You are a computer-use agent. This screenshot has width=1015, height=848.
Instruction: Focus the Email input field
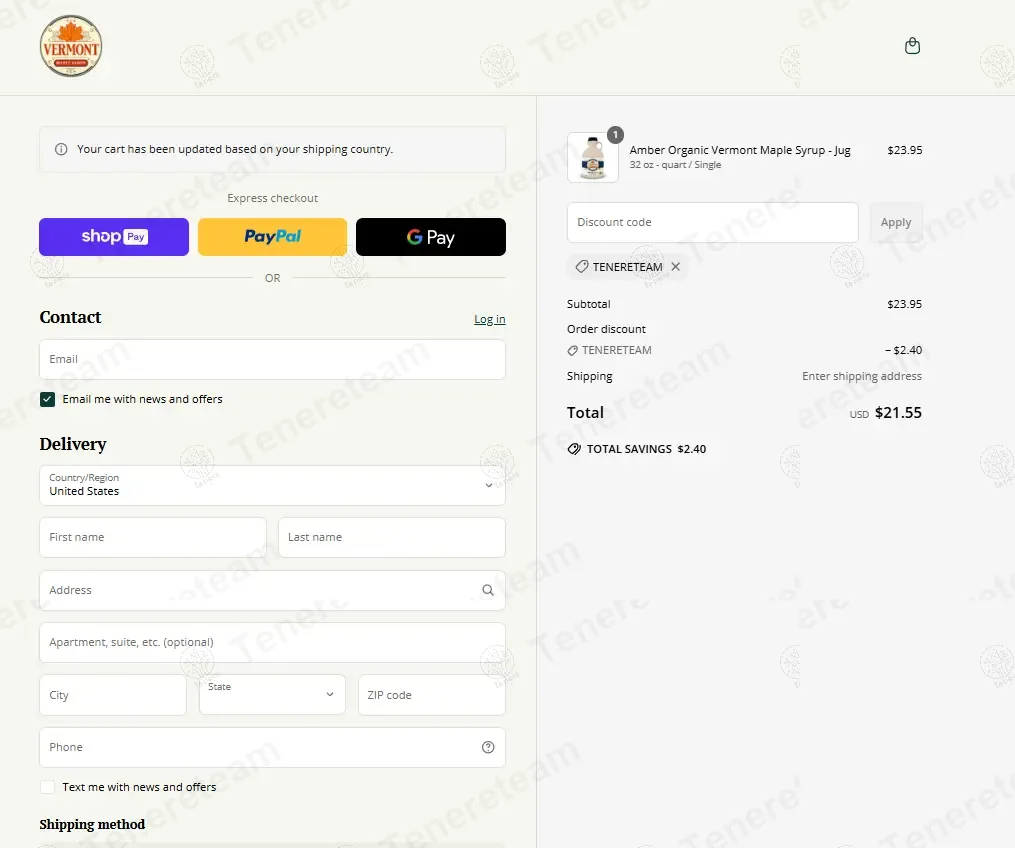tap(273, 360)
